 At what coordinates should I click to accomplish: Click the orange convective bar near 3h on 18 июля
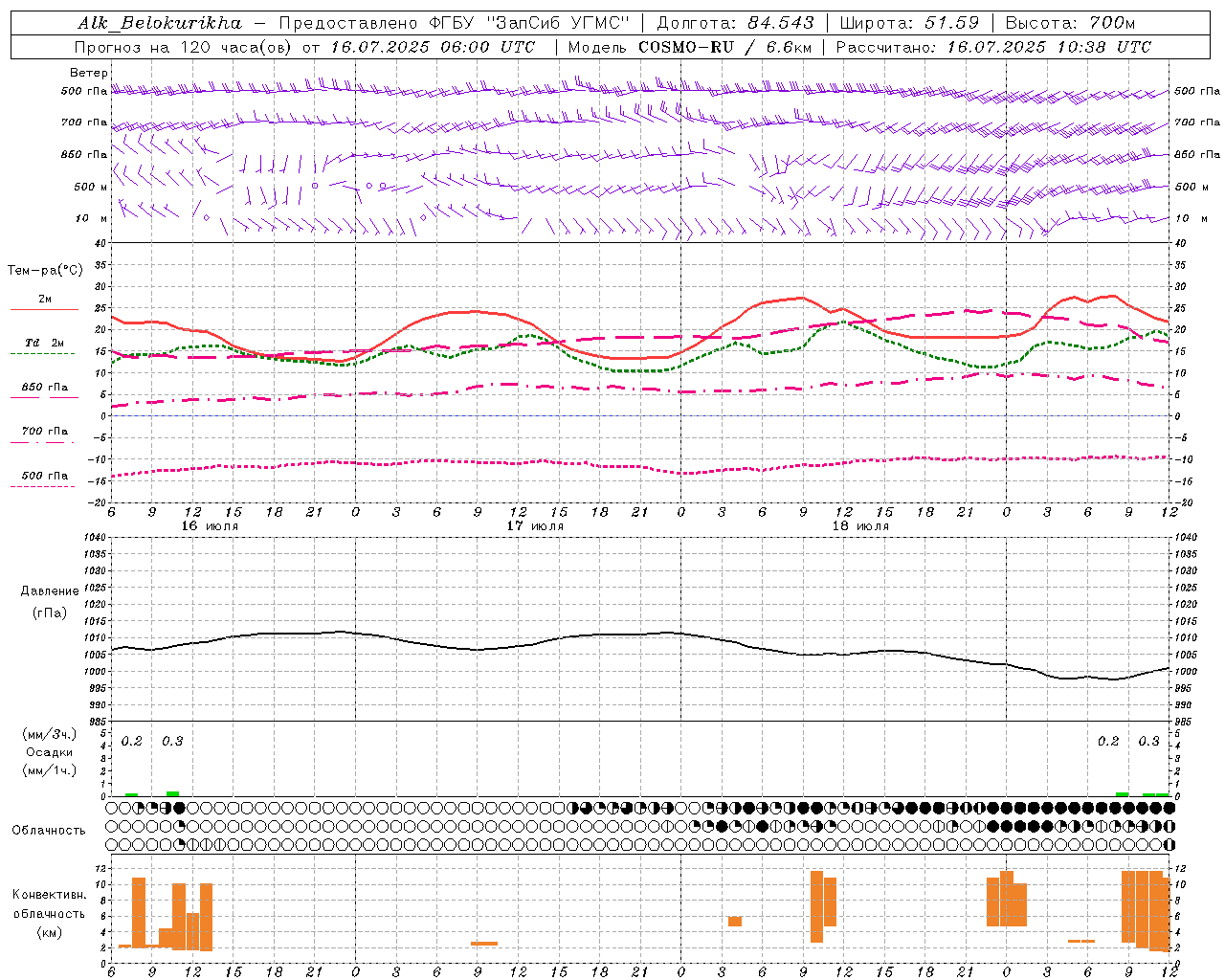click(735, 921)
